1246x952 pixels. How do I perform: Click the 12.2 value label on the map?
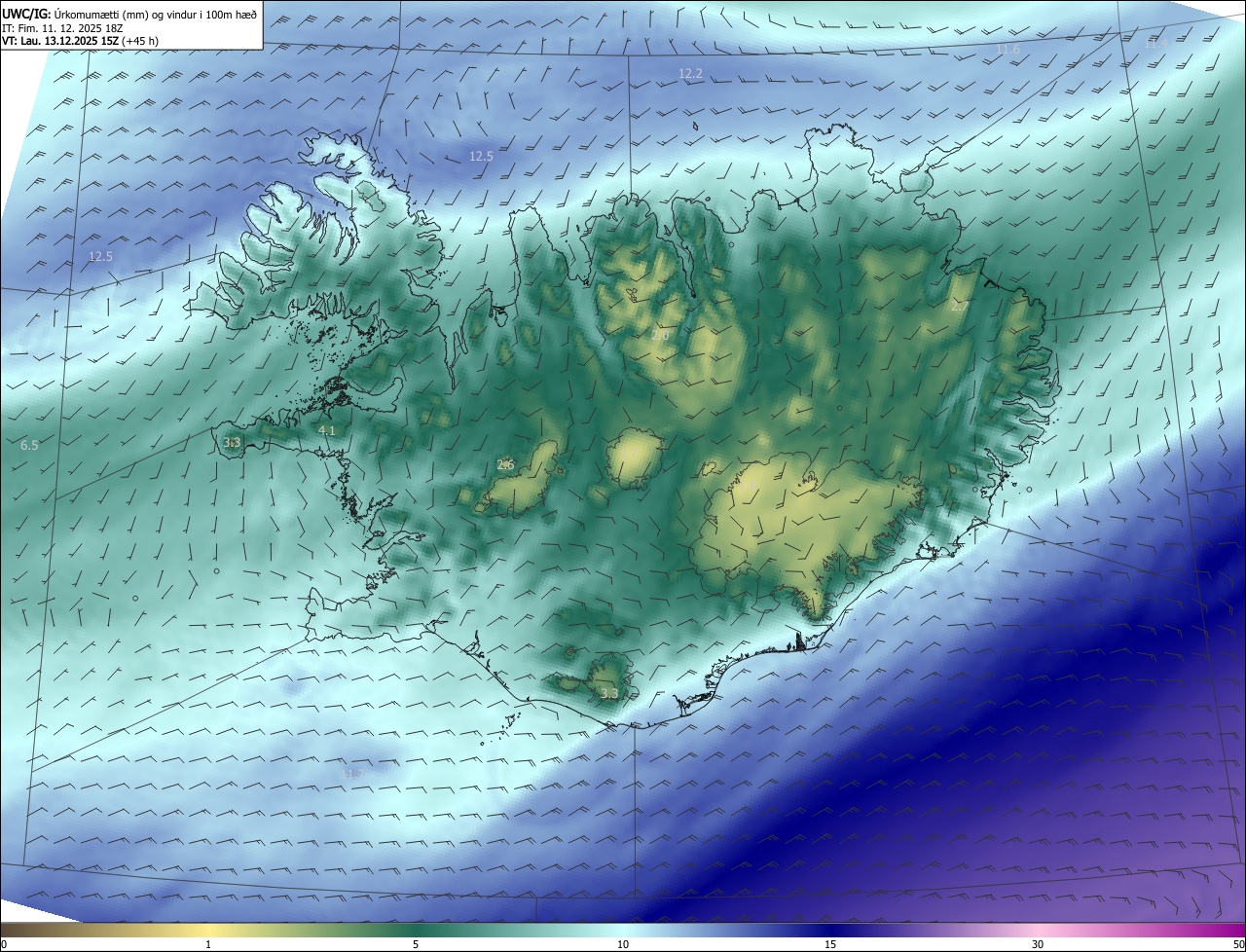tap(690, 74)
